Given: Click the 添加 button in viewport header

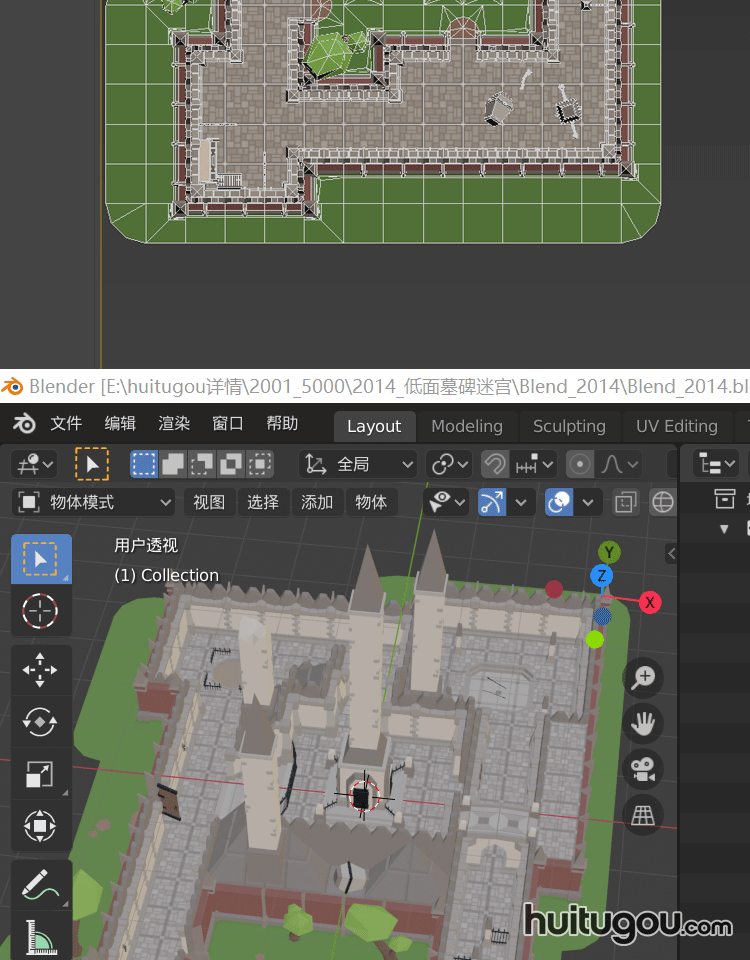Looking at the screenshot, I should [x=317, y=502].
